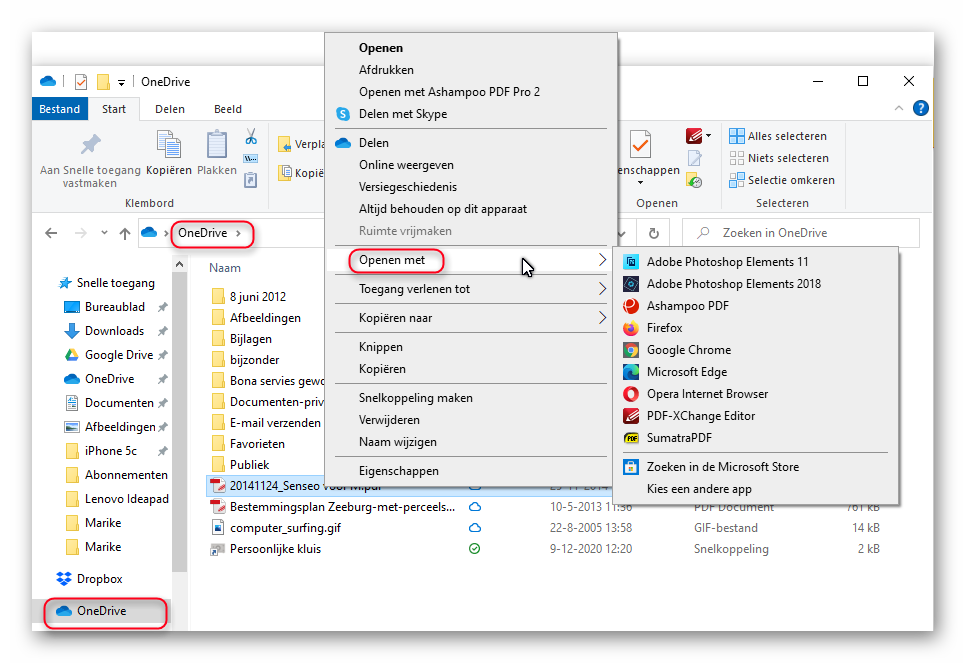Pick Opera Internet Browser
This screenshot has width=966, height=663.
[707, 394]
